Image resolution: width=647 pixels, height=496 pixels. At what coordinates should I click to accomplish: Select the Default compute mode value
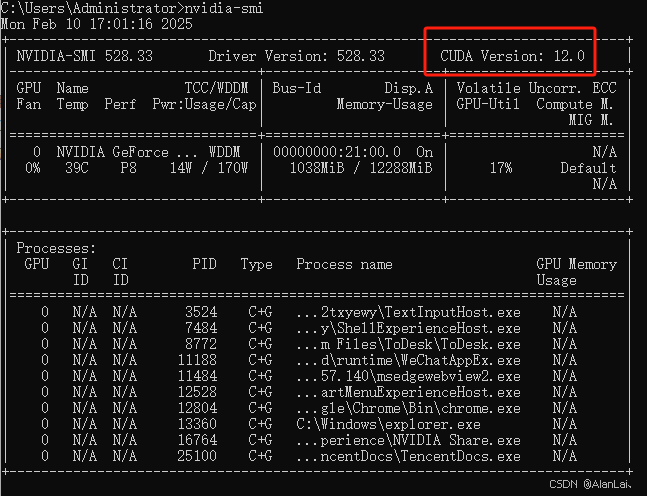pos(588,168)
